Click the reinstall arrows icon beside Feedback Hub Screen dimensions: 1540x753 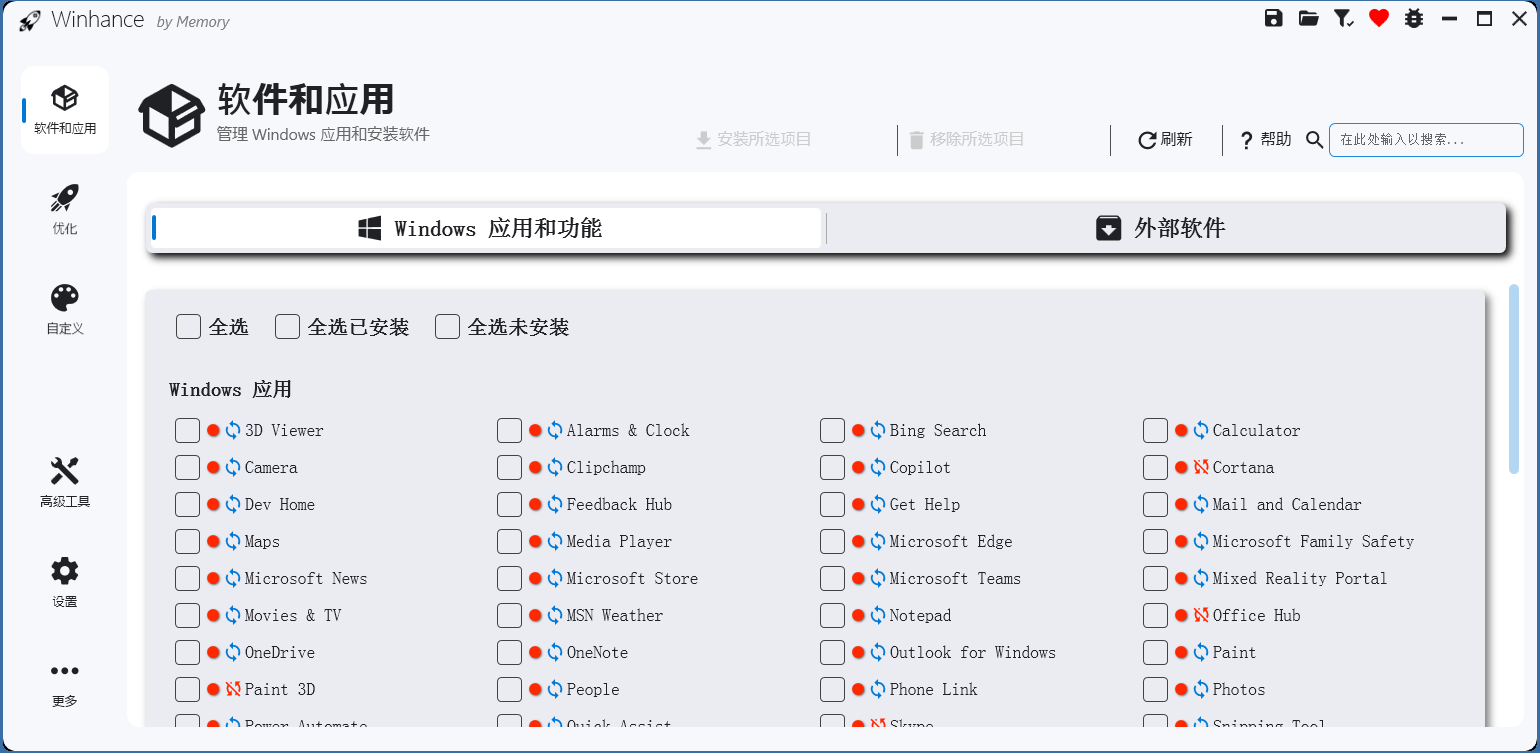[555, 505]
